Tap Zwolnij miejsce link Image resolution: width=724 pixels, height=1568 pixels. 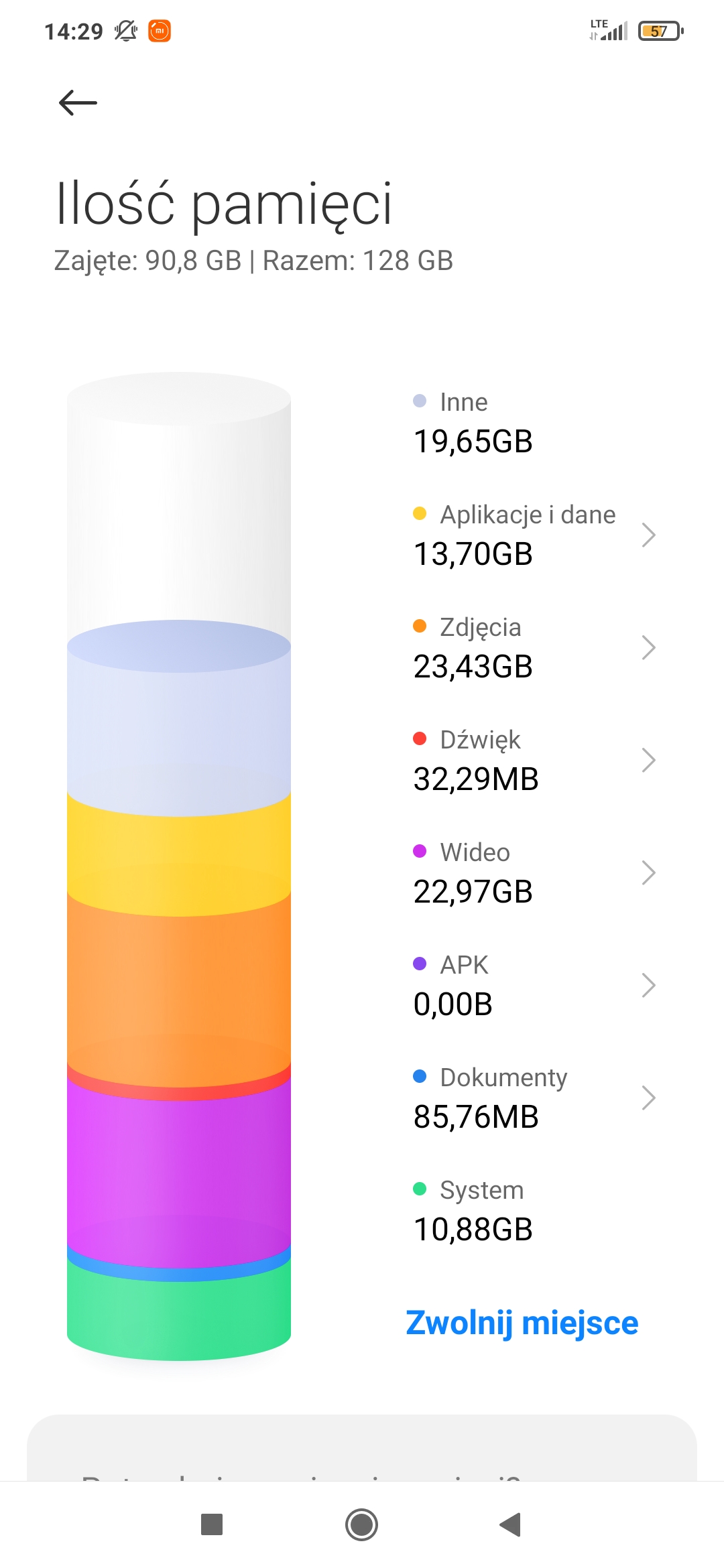click(522, 1323)
